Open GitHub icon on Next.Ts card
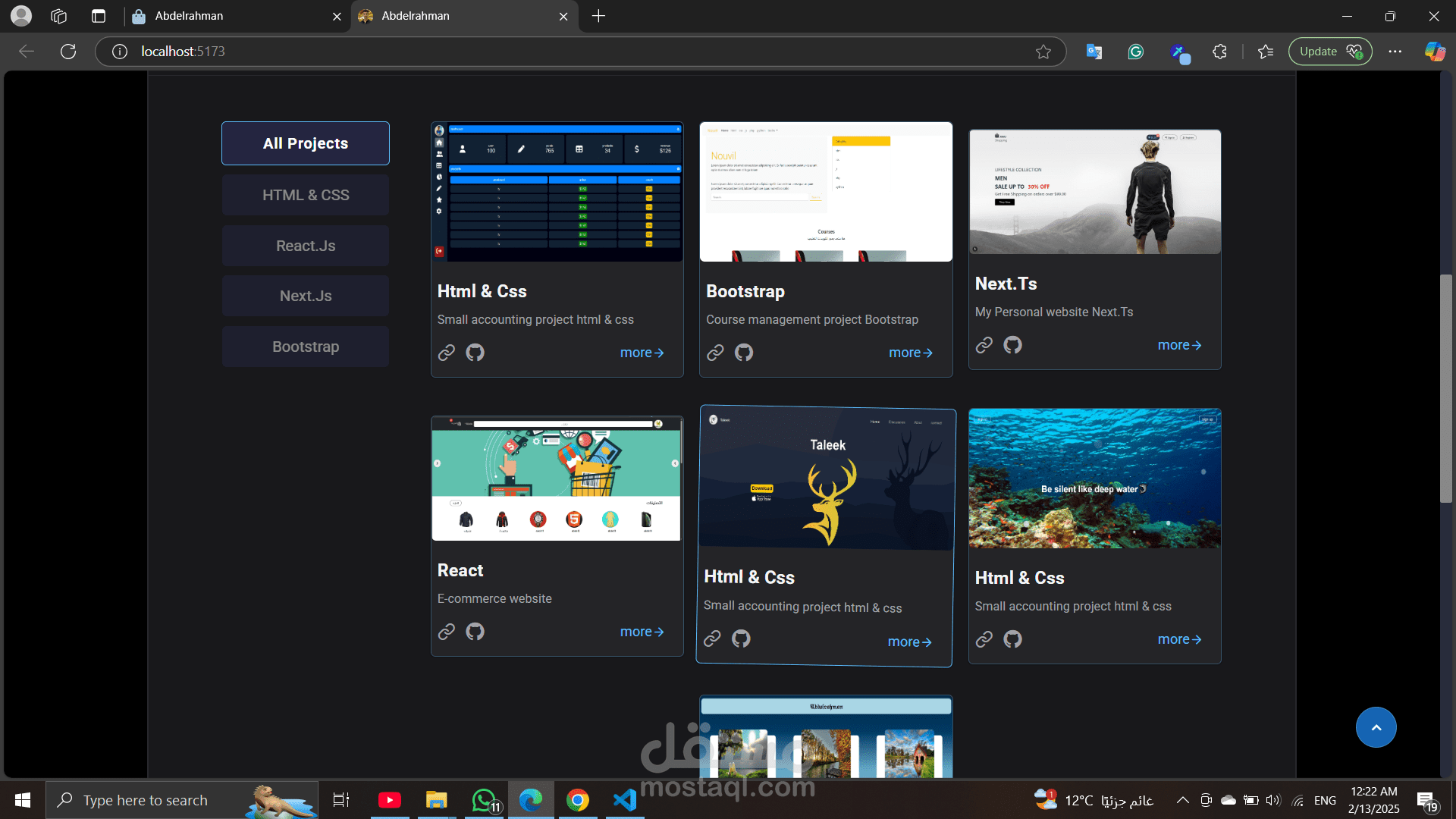 point(1012,345)
